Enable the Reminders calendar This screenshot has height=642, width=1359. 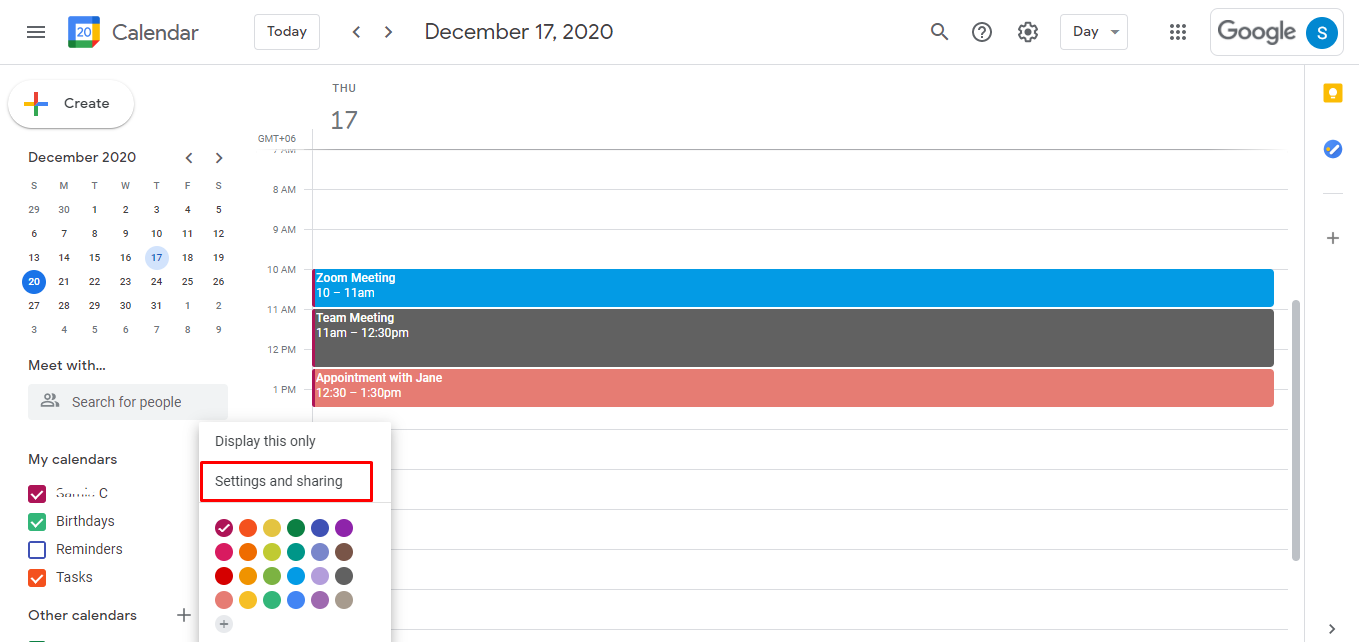point(37,549)
